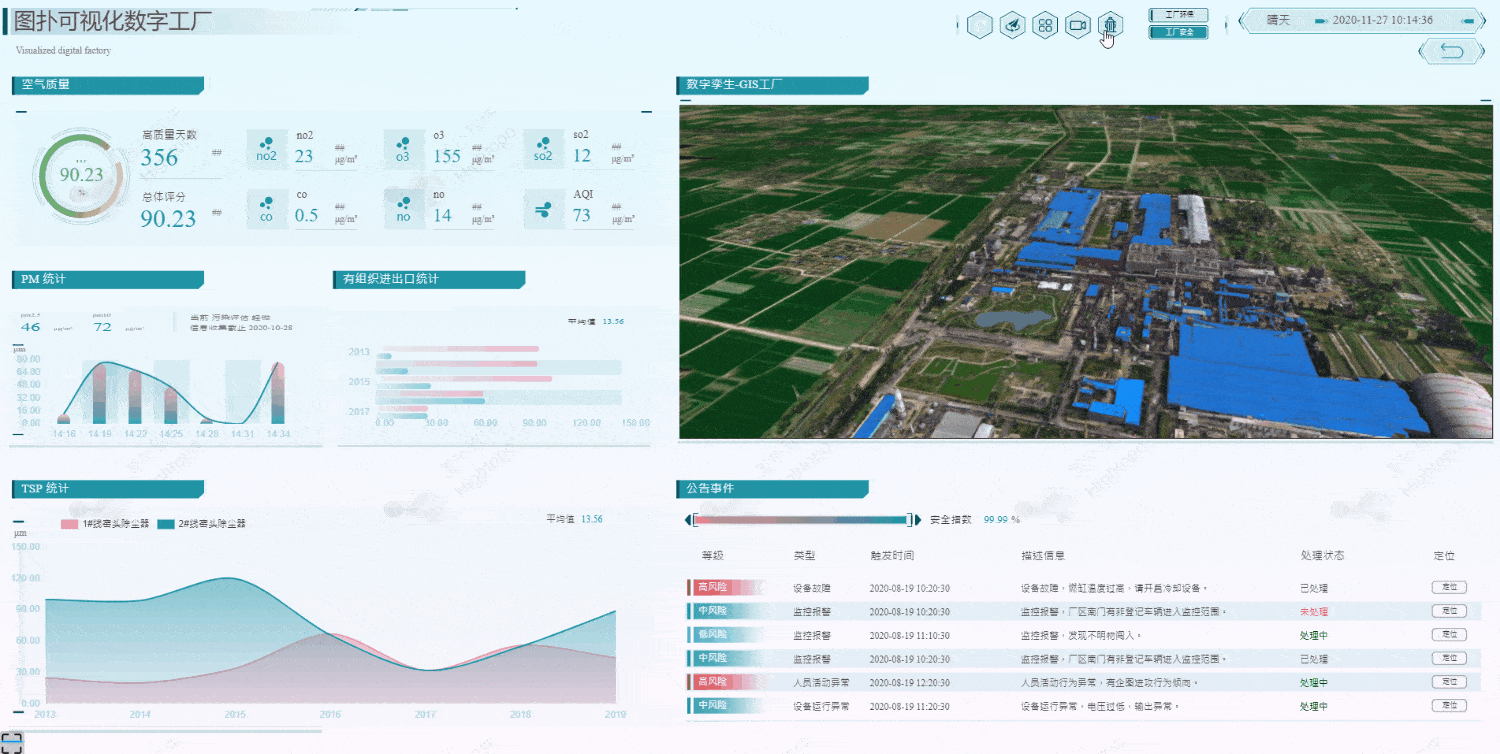Click the fullscreen icon at bottom-left corner
This screenshot has width=1500, height=754.
pos(11,742)
